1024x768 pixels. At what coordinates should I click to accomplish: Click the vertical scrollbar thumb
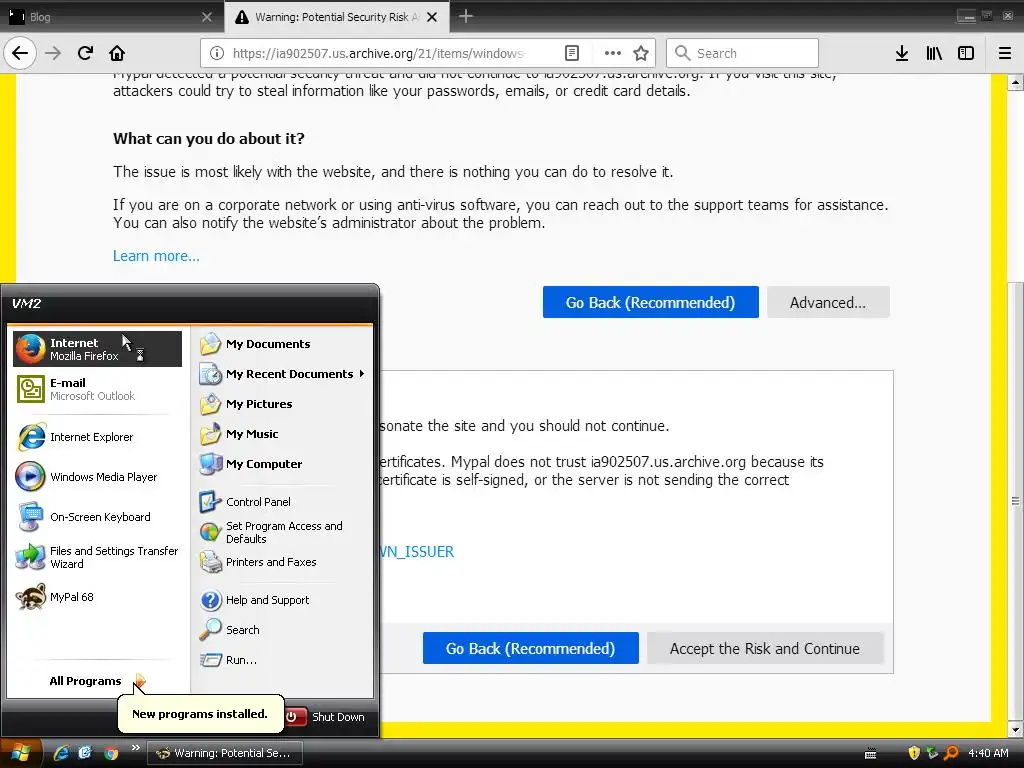[1016, 502]
